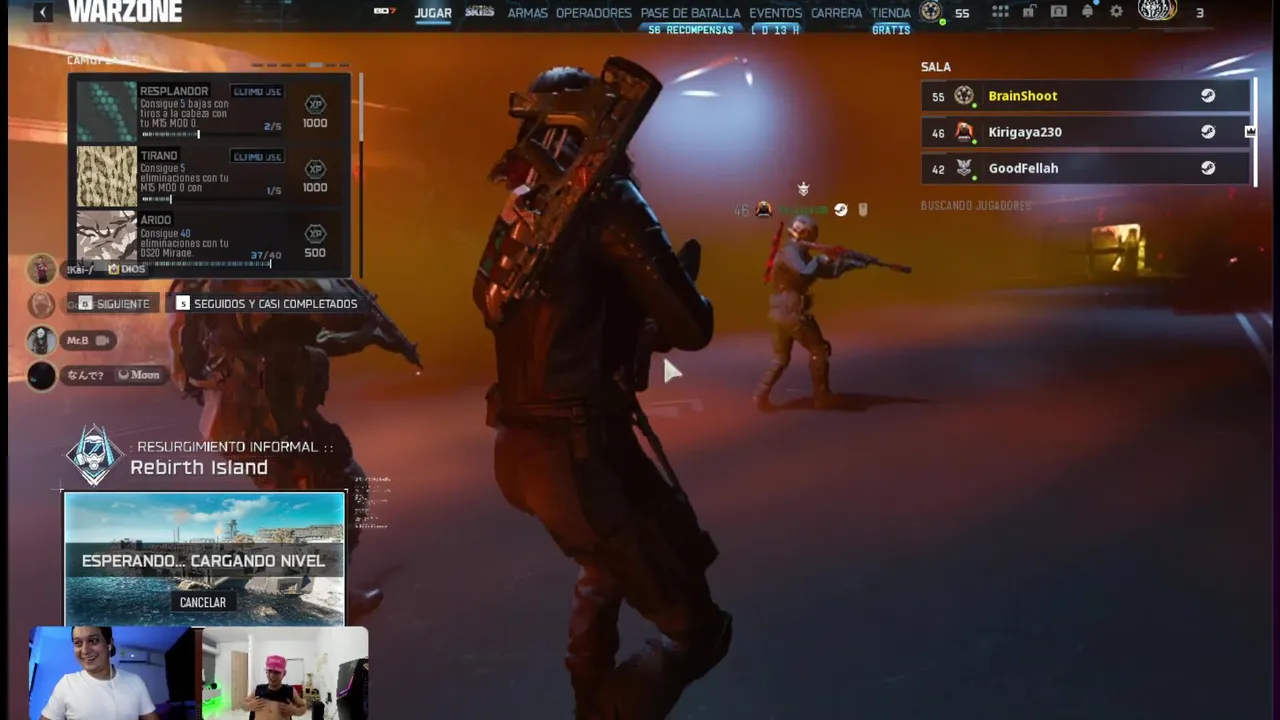Click Steam icon on GoodFellah row
This screenshot has width=1280, height=720.
[x=1208, y=168]
